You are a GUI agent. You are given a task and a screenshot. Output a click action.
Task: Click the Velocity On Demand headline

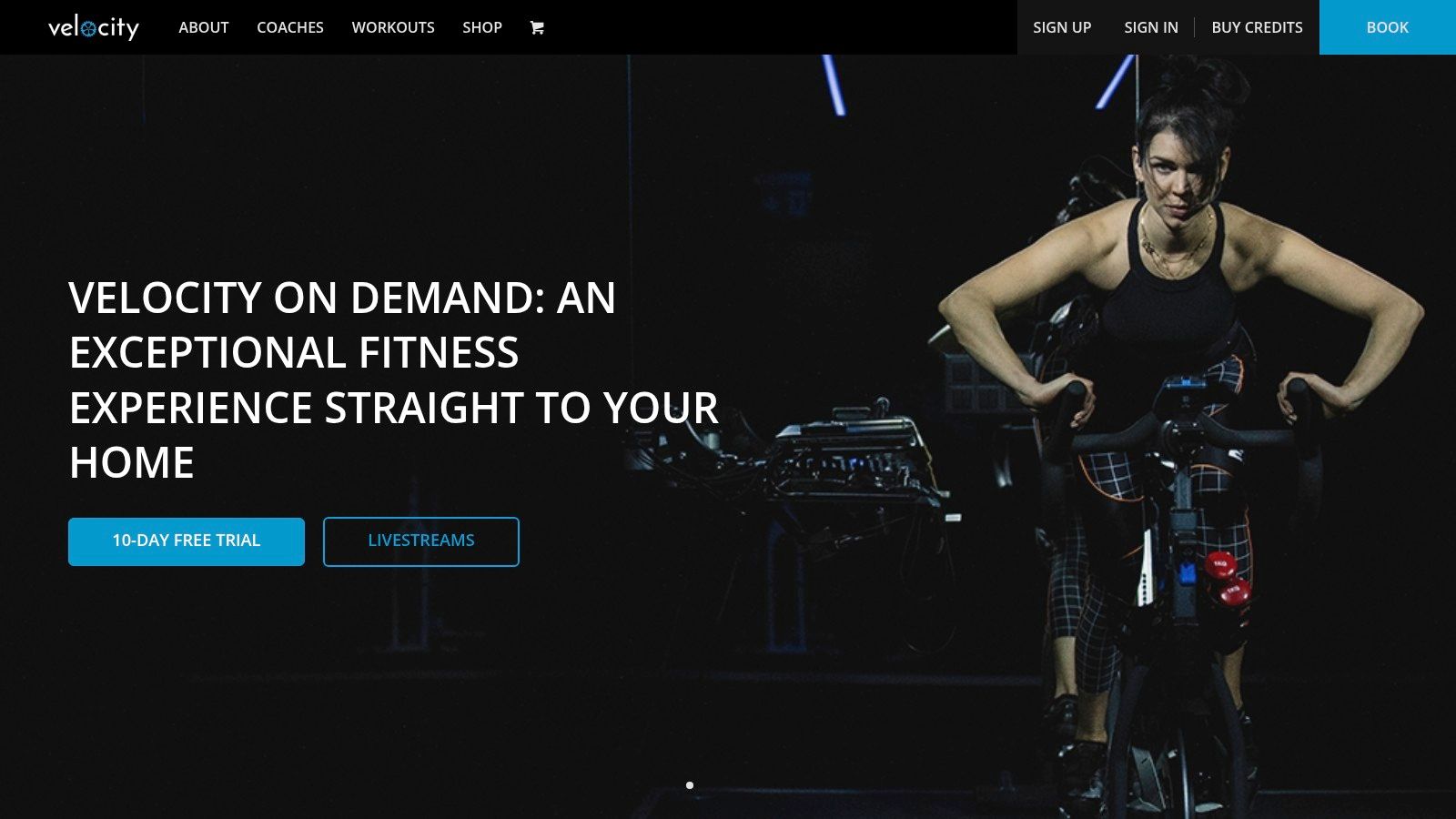pyautogui.click(x=394, y=379)
